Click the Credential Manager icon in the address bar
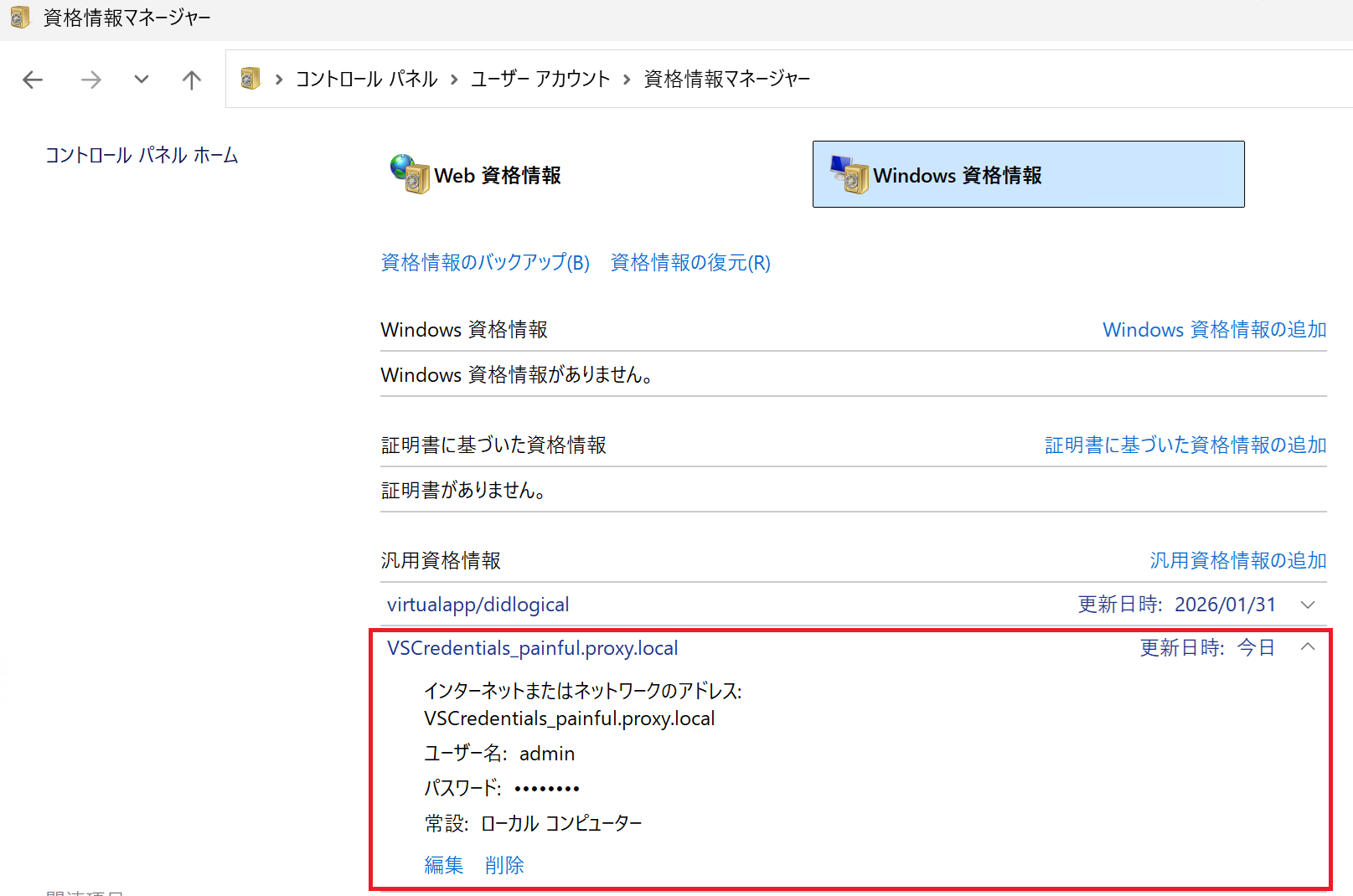This screenshot has height=896, width=1353. pyautogui.click(x=250, y=78)
